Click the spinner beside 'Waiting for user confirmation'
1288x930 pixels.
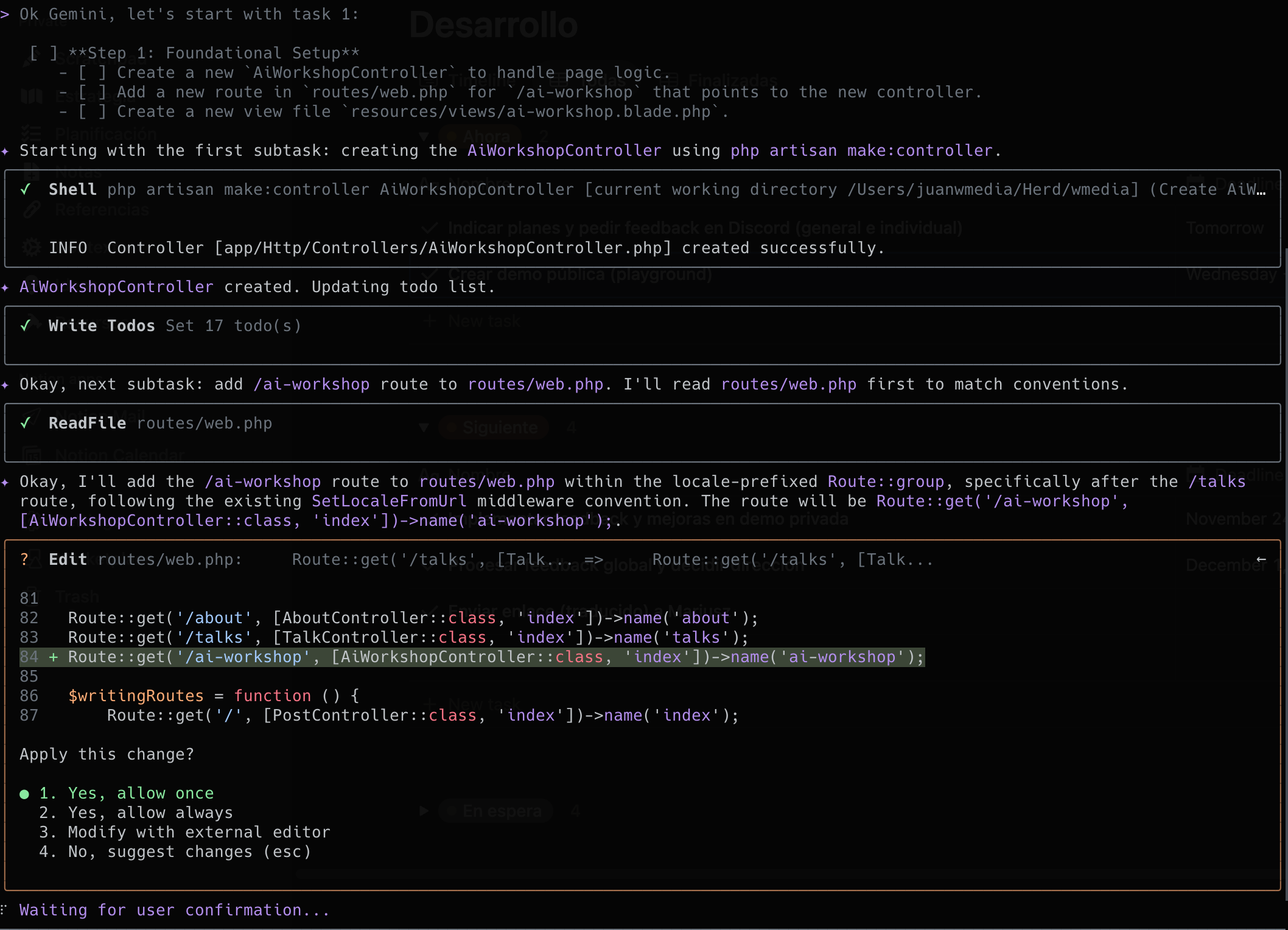tap(4, 910)
